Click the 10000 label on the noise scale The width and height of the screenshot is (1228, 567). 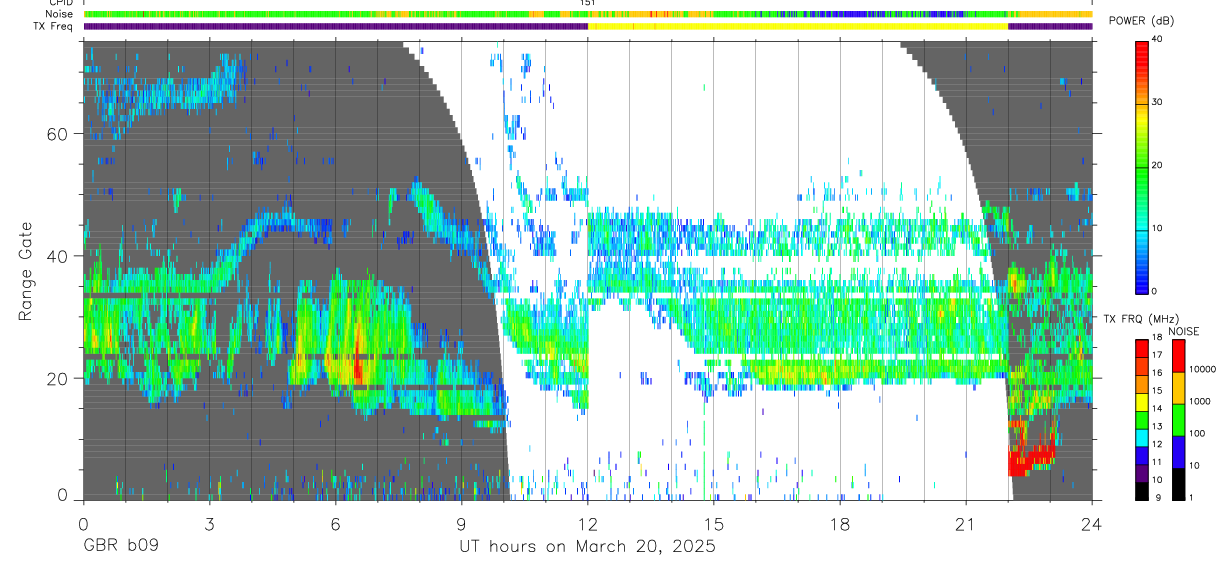pyautogui.click(x=1202, y=369)
